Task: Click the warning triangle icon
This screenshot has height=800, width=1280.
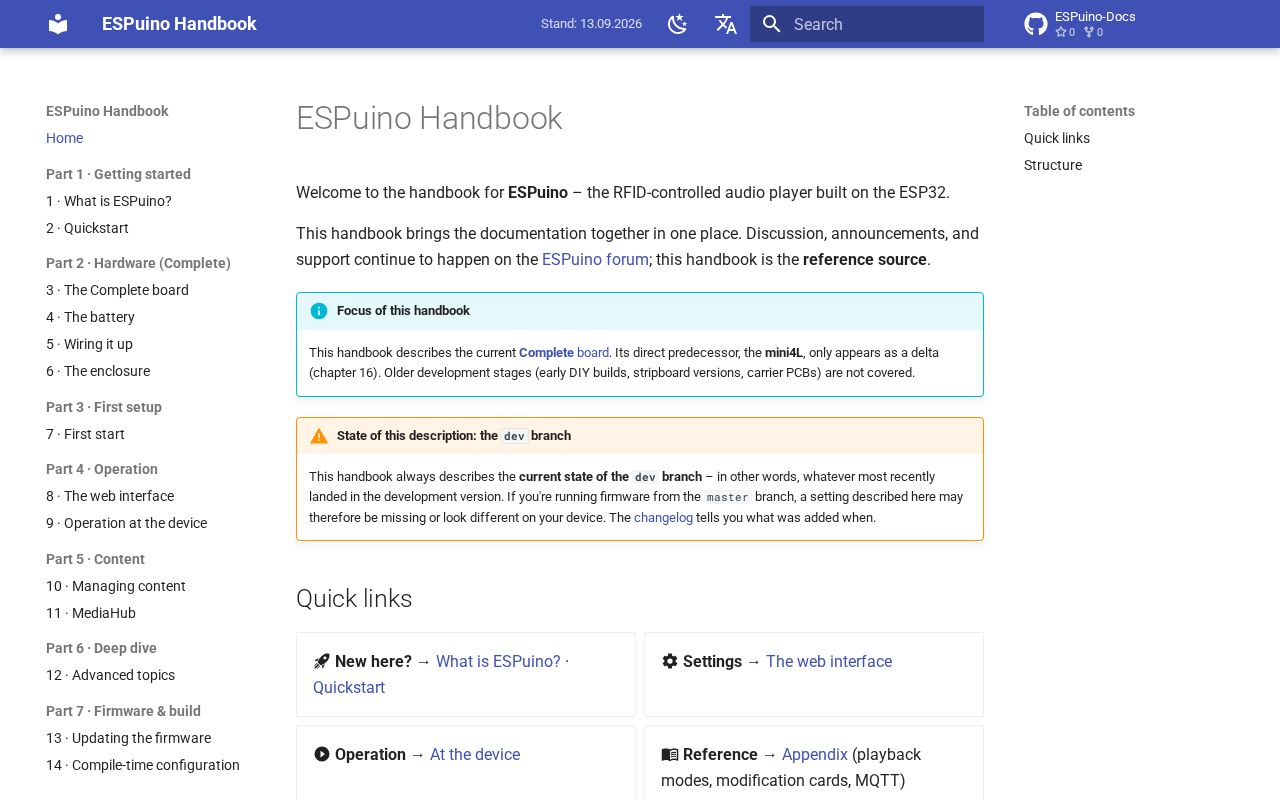Action: pyautogui.click(x=319, y=436)
